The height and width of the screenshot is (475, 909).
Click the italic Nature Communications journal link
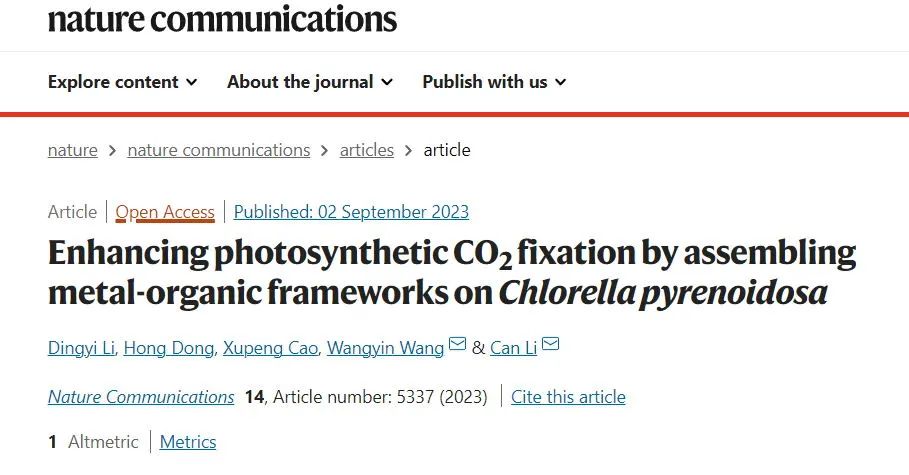[141, 397]
